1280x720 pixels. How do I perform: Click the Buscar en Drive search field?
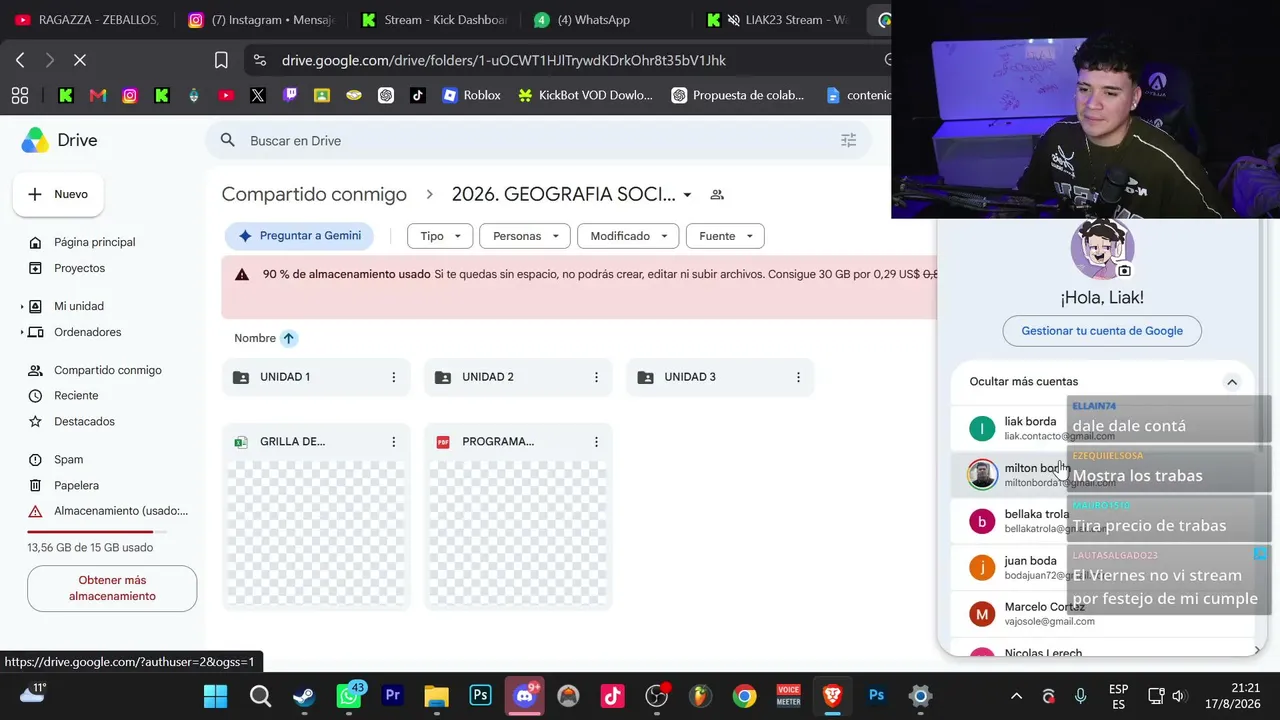540,140
